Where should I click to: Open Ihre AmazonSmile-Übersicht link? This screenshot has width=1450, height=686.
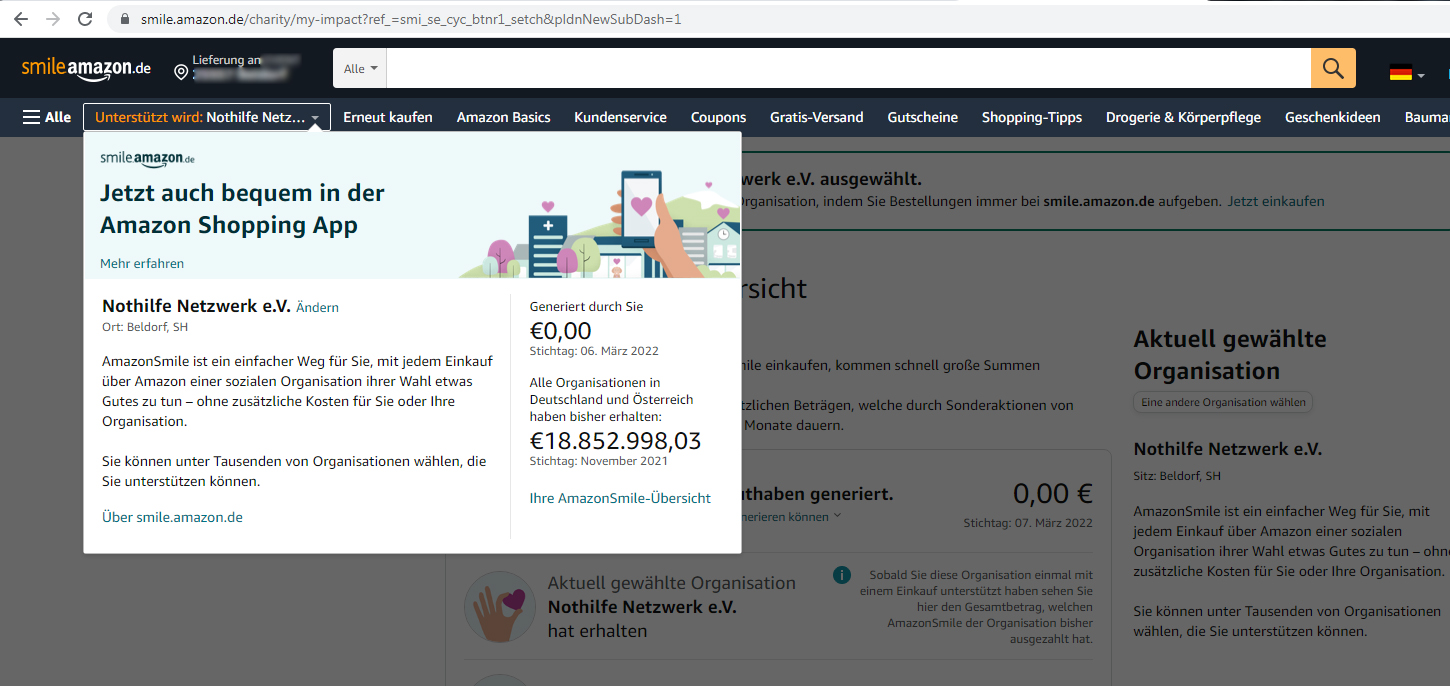coord(620,498)
